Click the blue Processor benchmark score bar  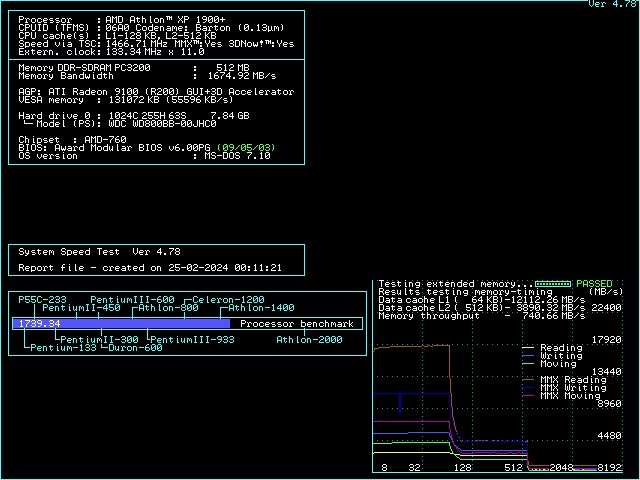(x=120, y=324)
